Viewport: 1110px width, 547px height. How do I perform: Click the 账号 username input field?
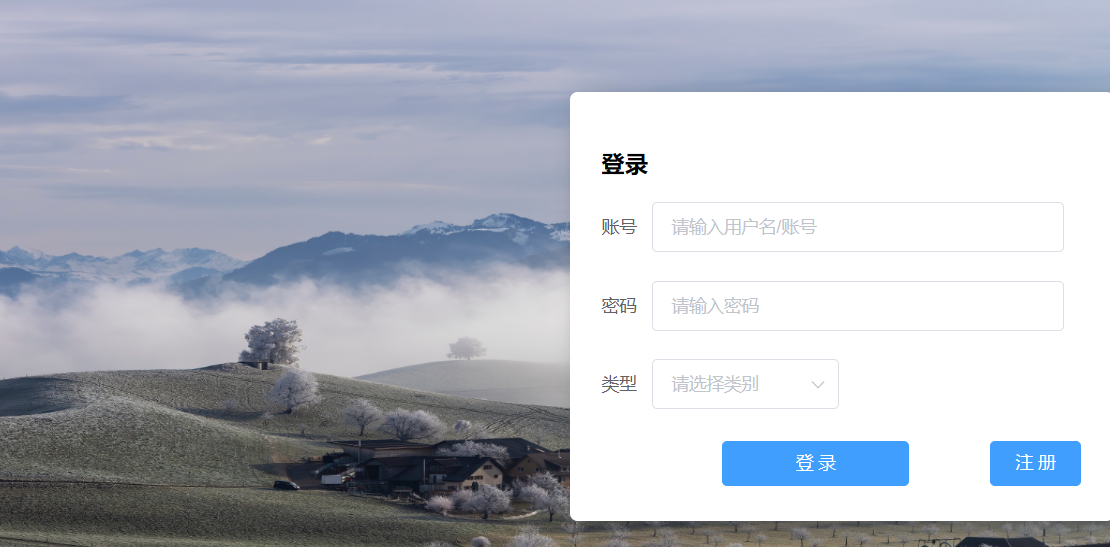coord(857,227)
